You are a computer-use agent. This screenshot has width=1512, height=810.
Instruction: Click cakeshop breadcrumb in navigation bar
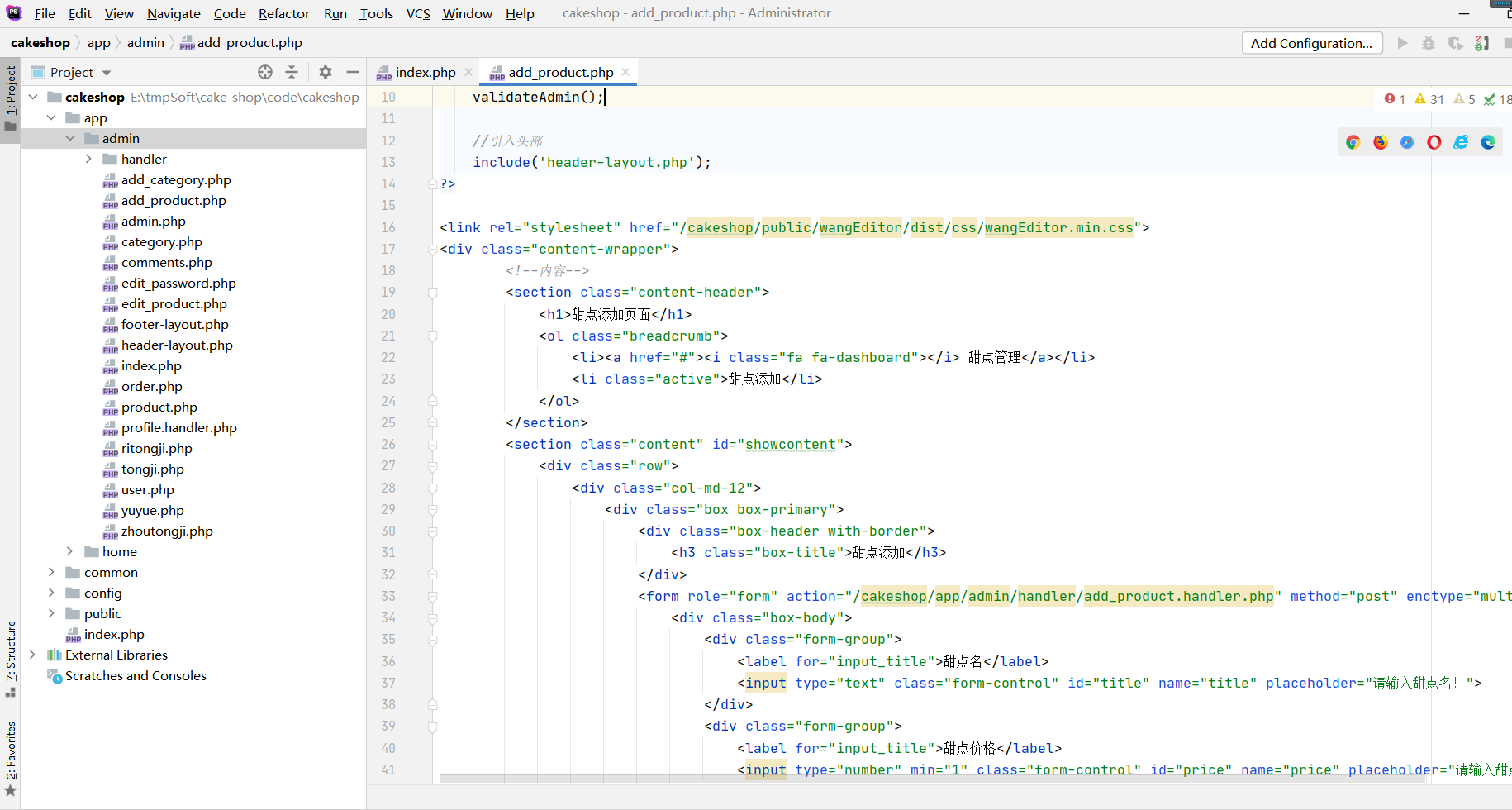(x=40, y=42)
